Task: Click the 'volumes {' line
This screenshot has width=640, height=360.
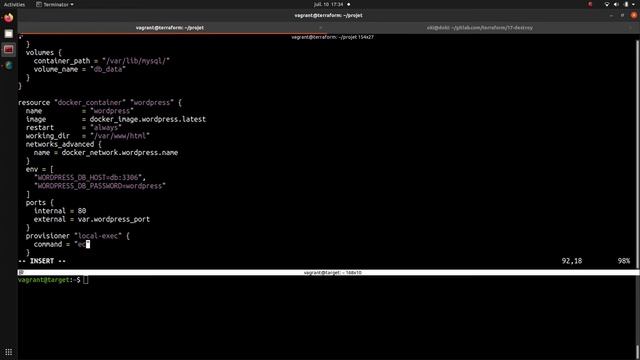Action: 44,53
